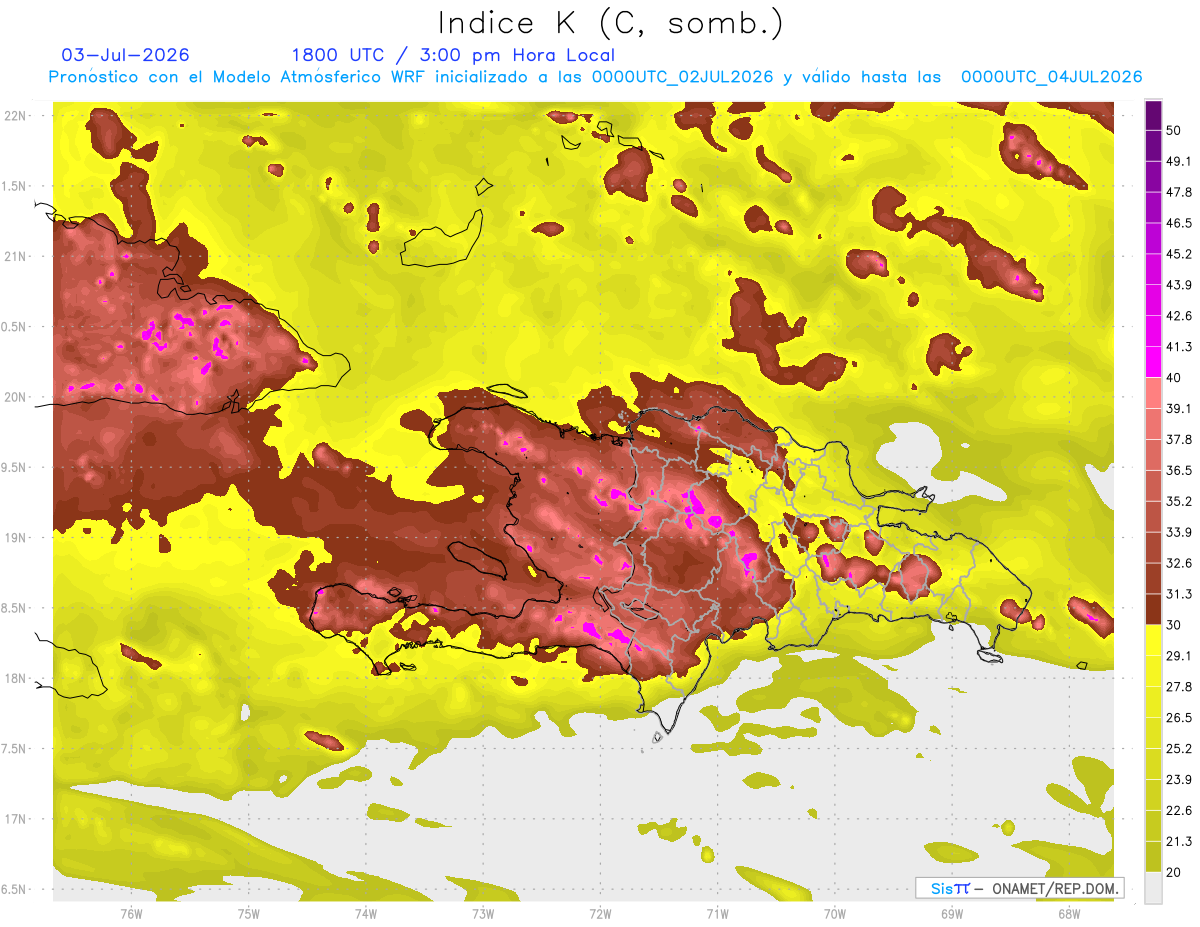1200x927 pixels.
Task: Click the '72W' longitude label
Action: point(600,913)
